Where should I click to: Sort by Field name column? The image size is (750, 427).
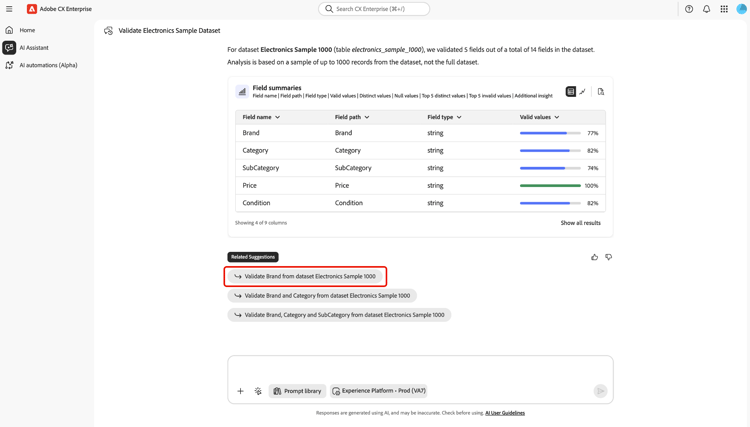(x=261, y=117)
